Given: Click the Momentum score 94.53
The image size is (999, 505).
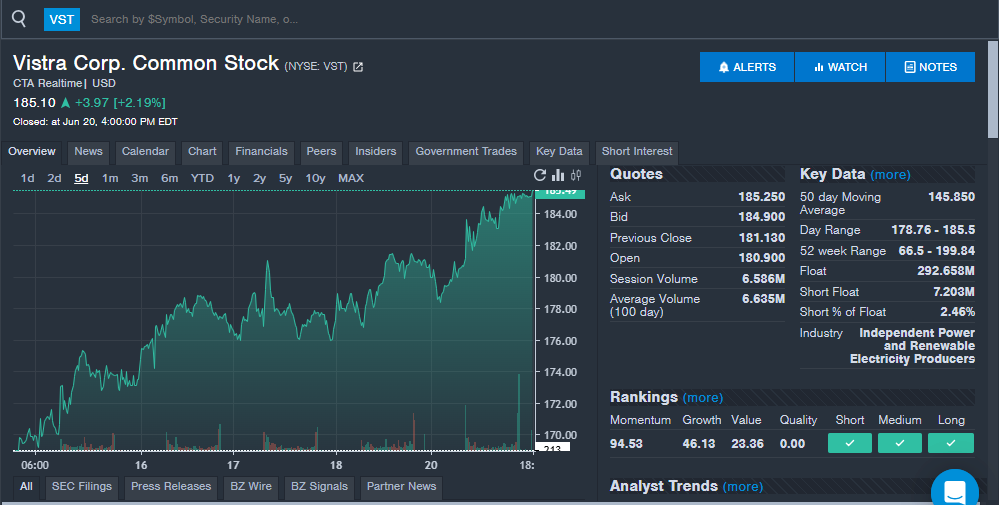Looking at the screenshot, I should (626, 444).
